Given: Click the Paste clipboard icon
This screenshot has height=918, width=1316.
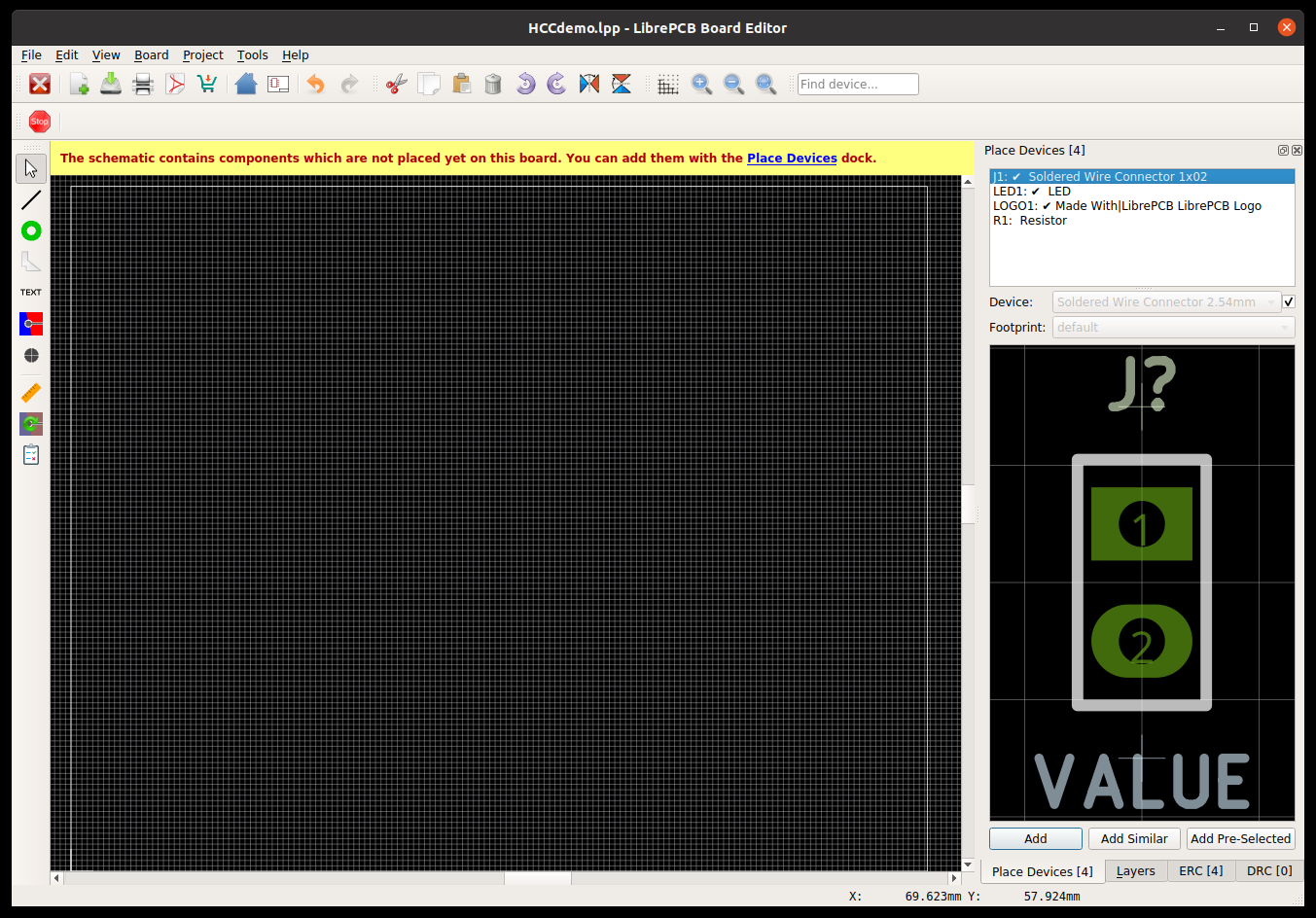Looking at the screenshot, I should tap(461, 85).
